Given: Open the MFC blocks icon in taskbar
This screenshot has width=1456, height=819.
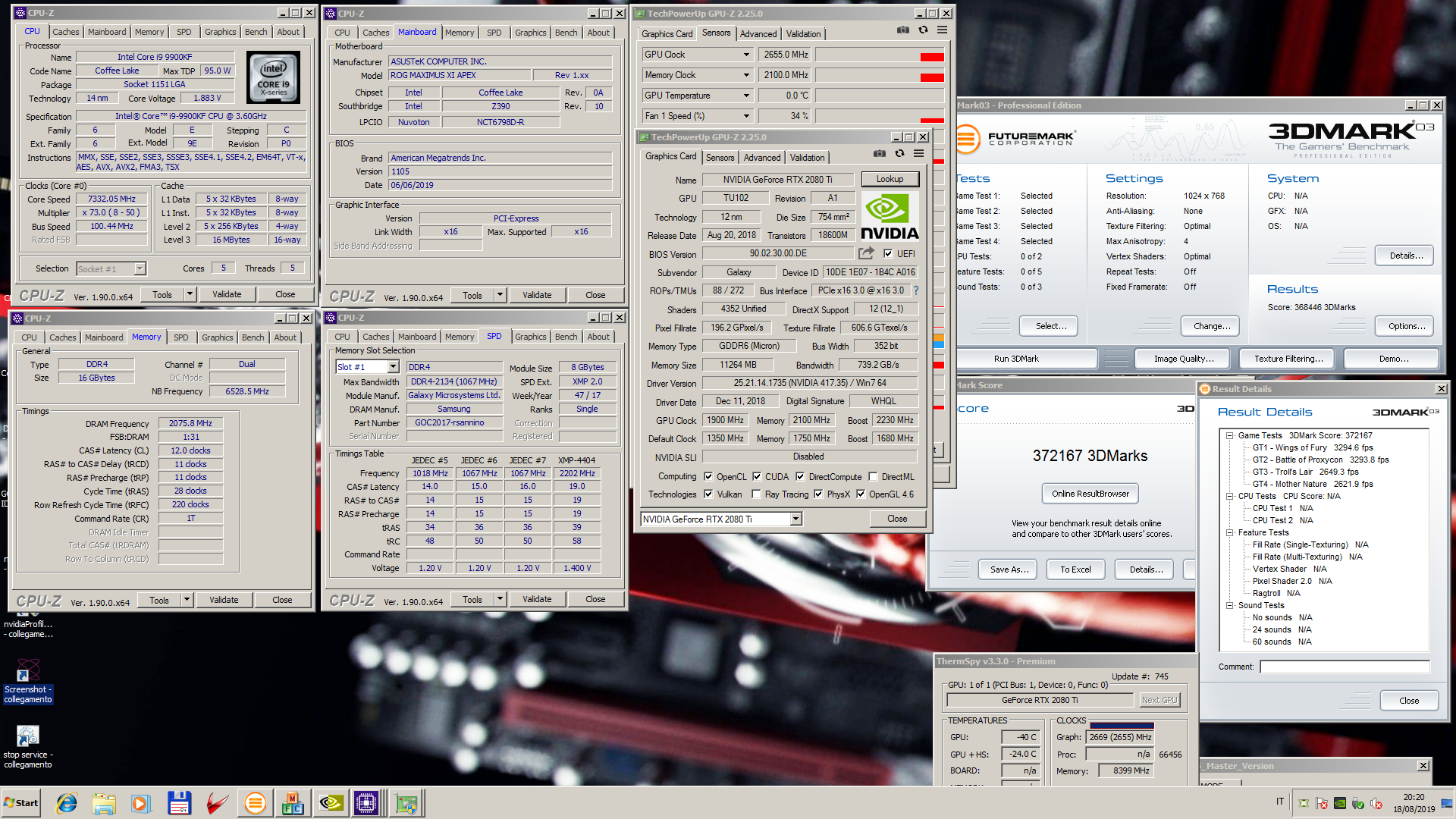Looking at the screenshot, I should (x=293, y=803).
